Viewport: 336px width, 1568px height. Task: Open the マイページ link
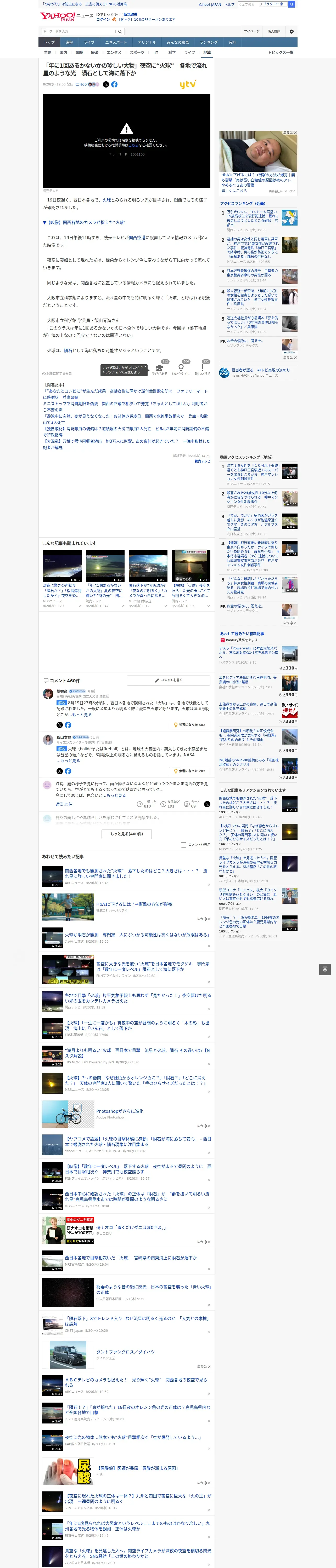pos(251,31)
